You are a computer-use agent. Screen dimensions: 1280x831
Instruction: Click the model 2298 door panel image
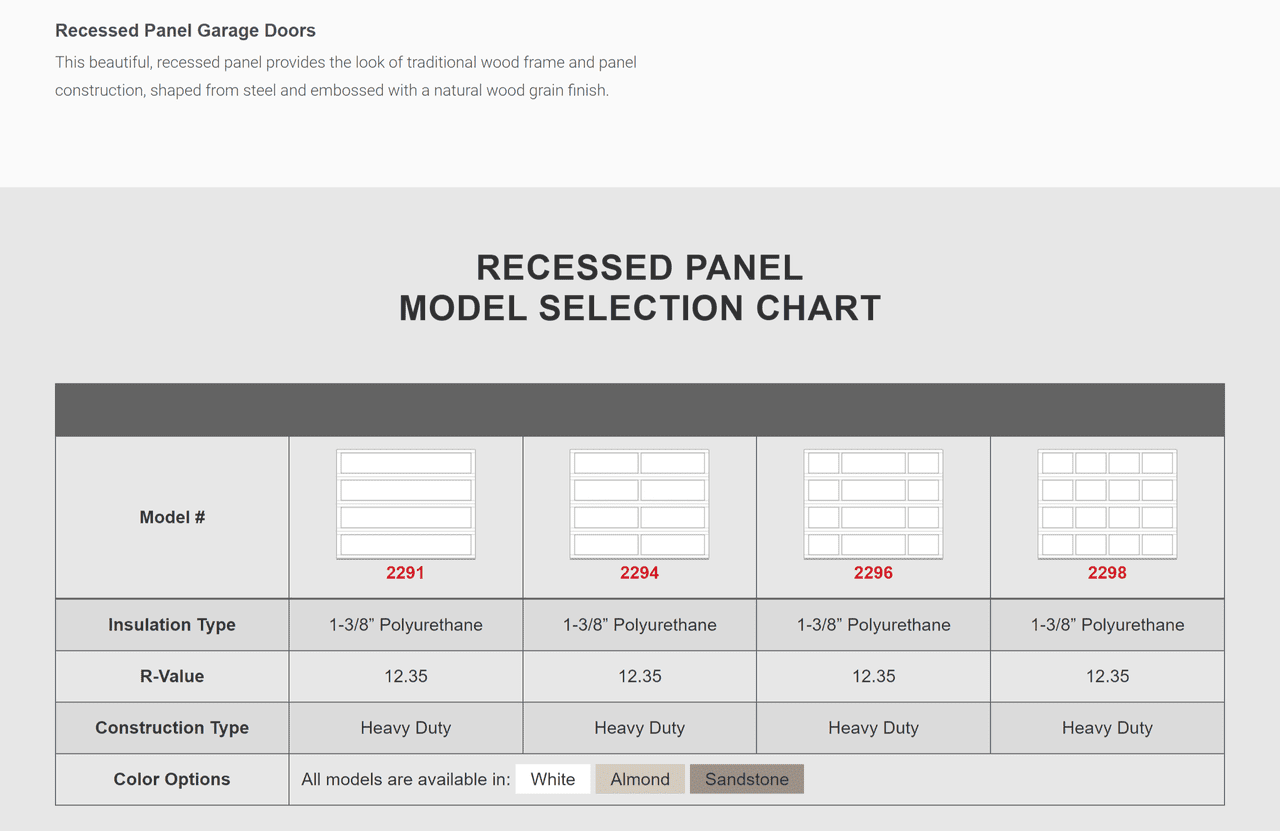pyautogui.click(x=1107, y=504)
